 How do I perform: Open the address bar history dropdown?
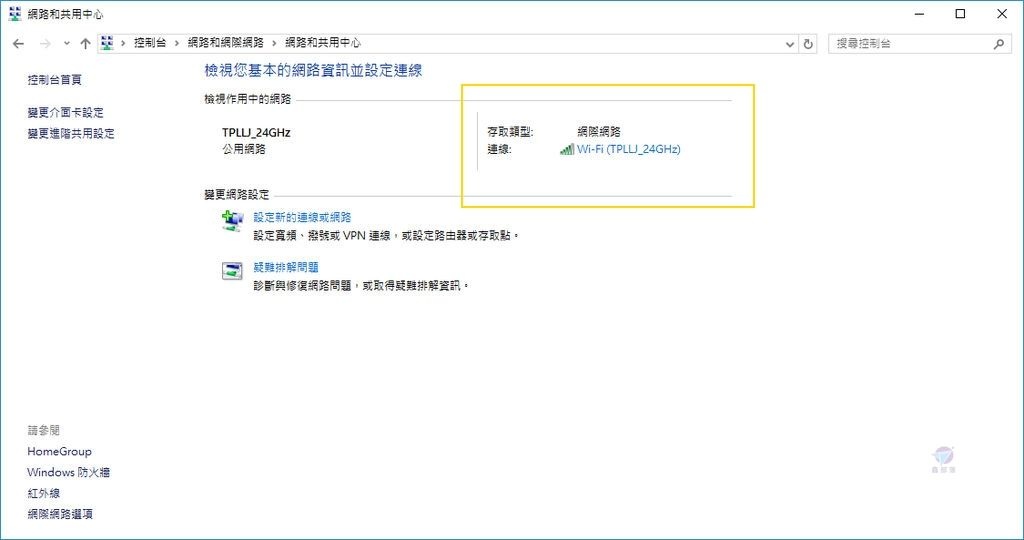point(790,44)
